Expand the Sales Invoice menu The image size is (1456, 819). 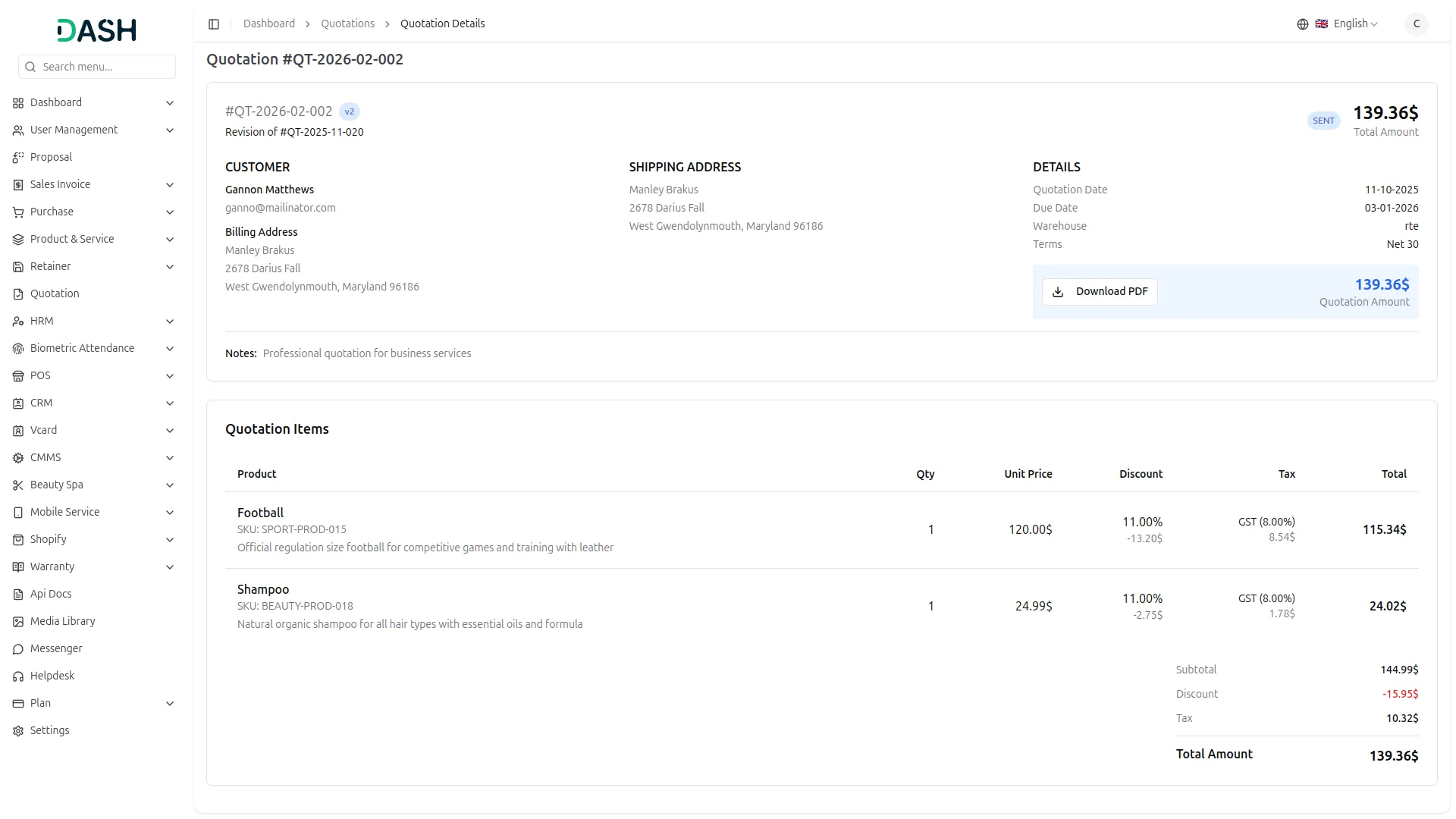coord(170,185)
